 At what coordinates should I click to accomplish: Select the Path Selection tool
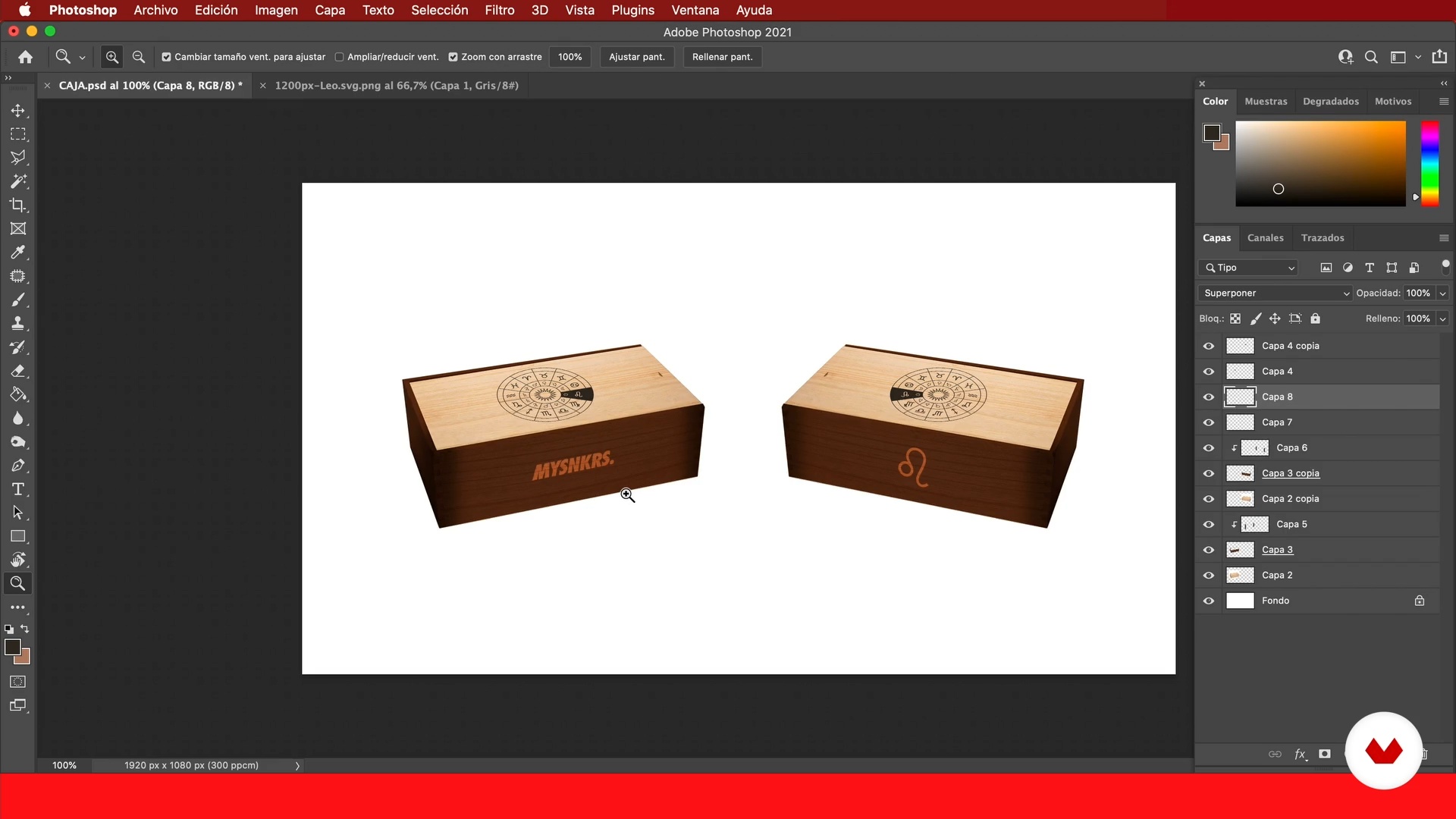[x=18, y=513]
